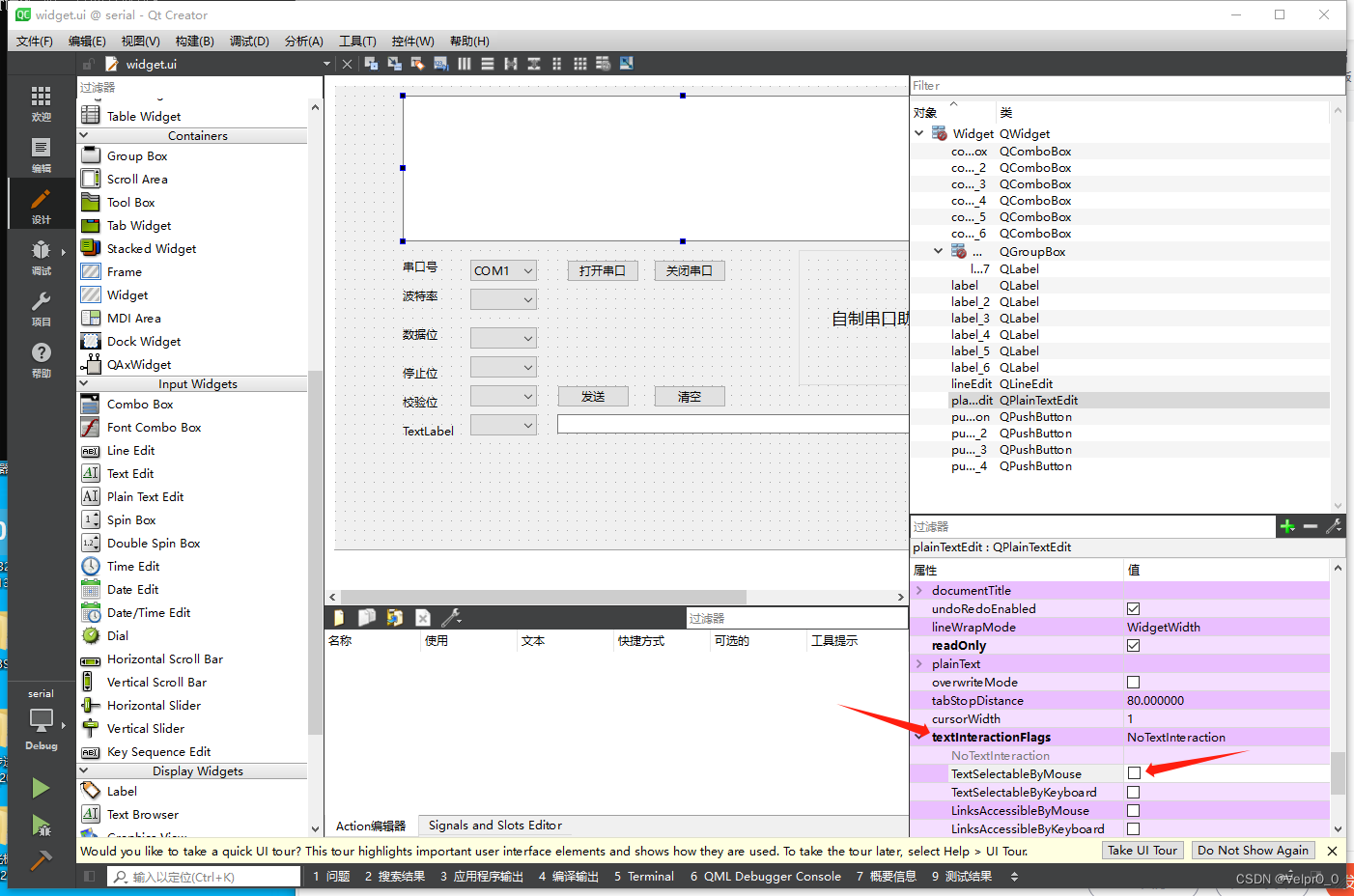Select the Edit Signals/Slots mode icon
The width and height of the screenshot is (1354, 896).
pyautogui.click(x=393, y=63)
